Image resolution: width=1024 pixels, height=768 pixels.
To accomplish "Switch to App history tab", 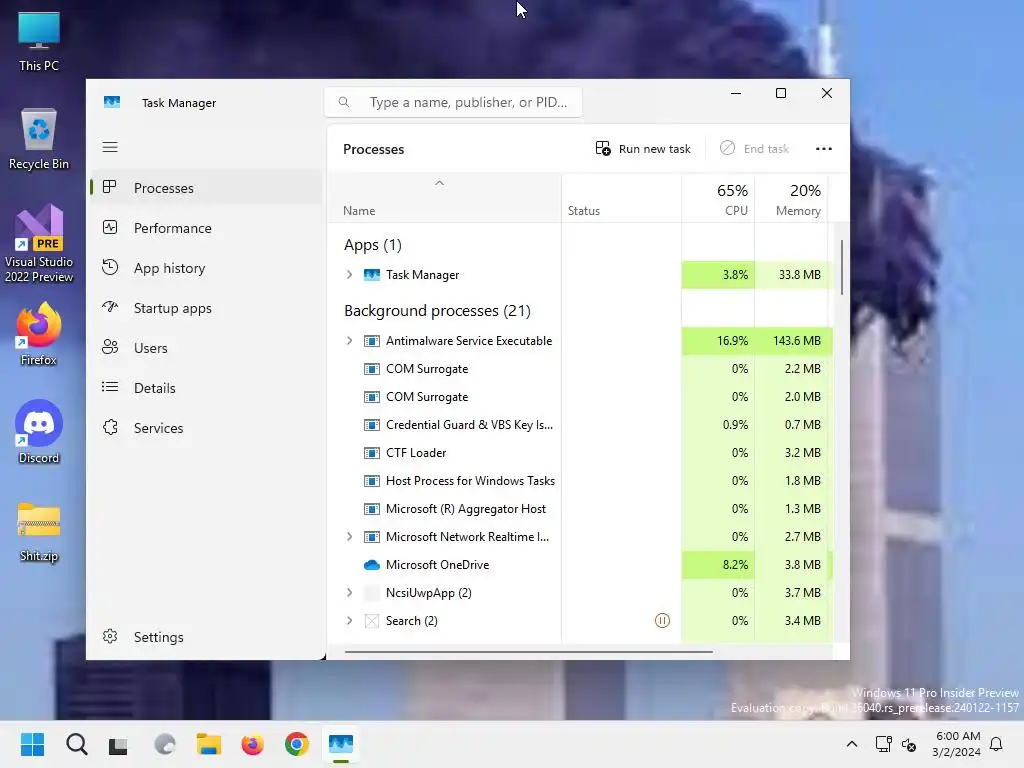I will [206, 268].
